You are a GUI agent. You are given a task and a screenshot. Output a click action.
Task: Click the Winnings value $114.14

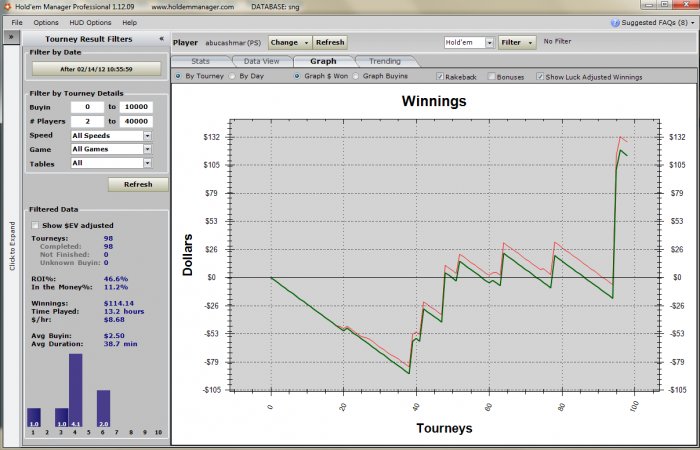coord(119,304)
